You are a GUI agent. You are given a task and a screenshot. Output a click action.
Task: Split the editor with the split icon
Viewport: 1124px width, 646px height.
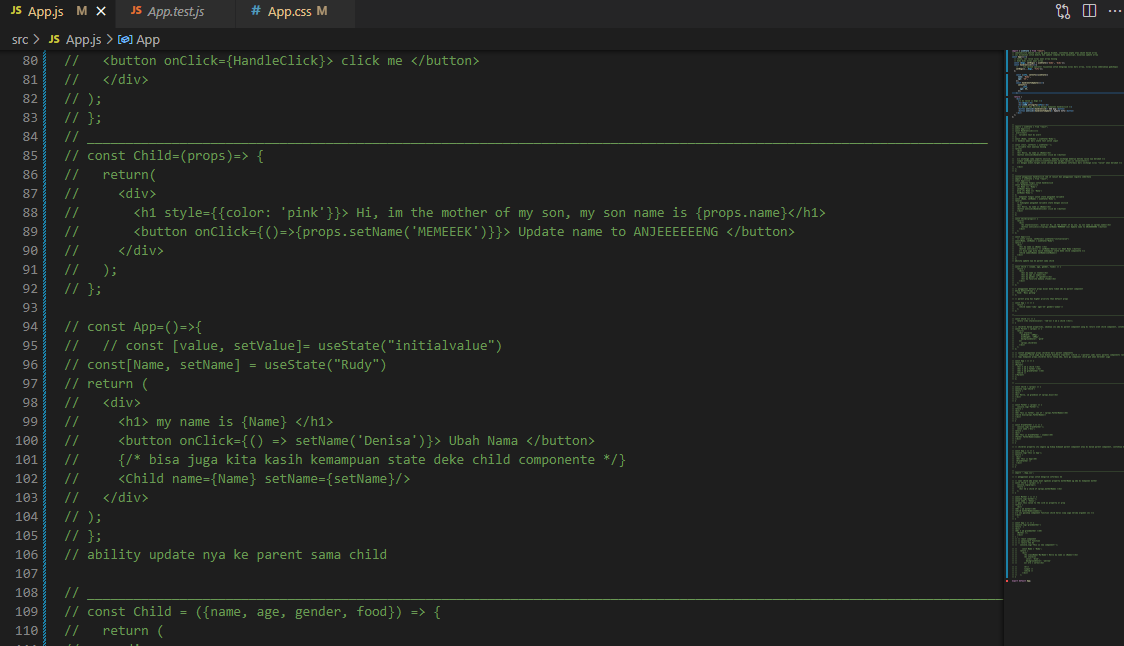(x=1090, y=11)
